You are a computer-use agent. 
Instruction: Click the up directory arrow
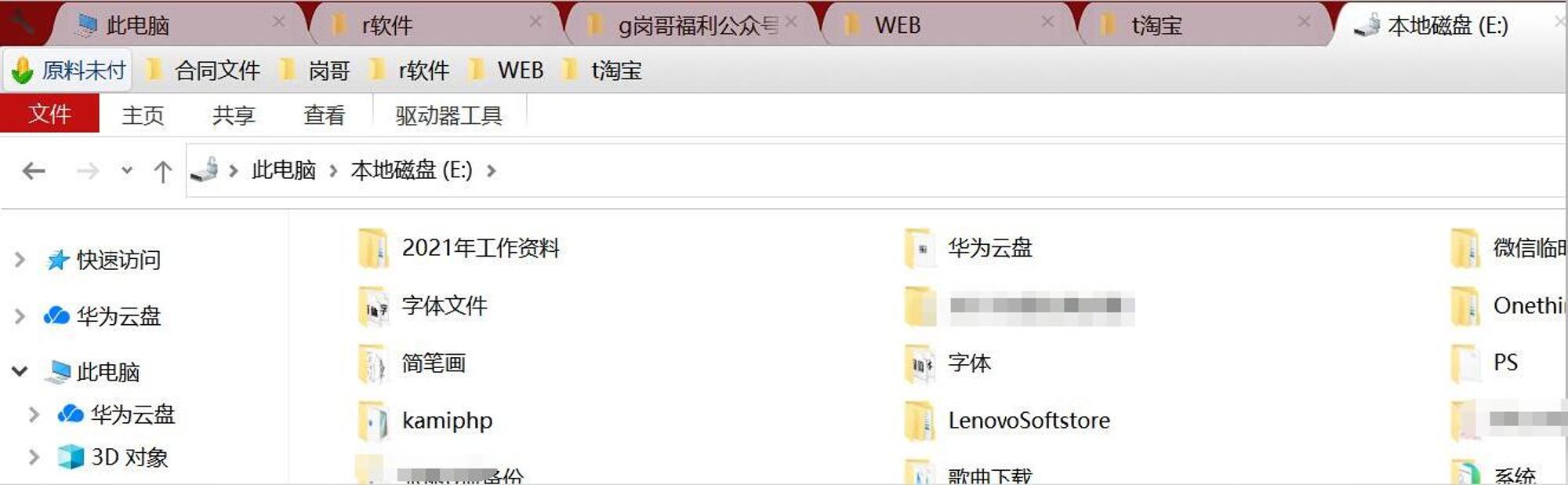[x=163, y=171]
